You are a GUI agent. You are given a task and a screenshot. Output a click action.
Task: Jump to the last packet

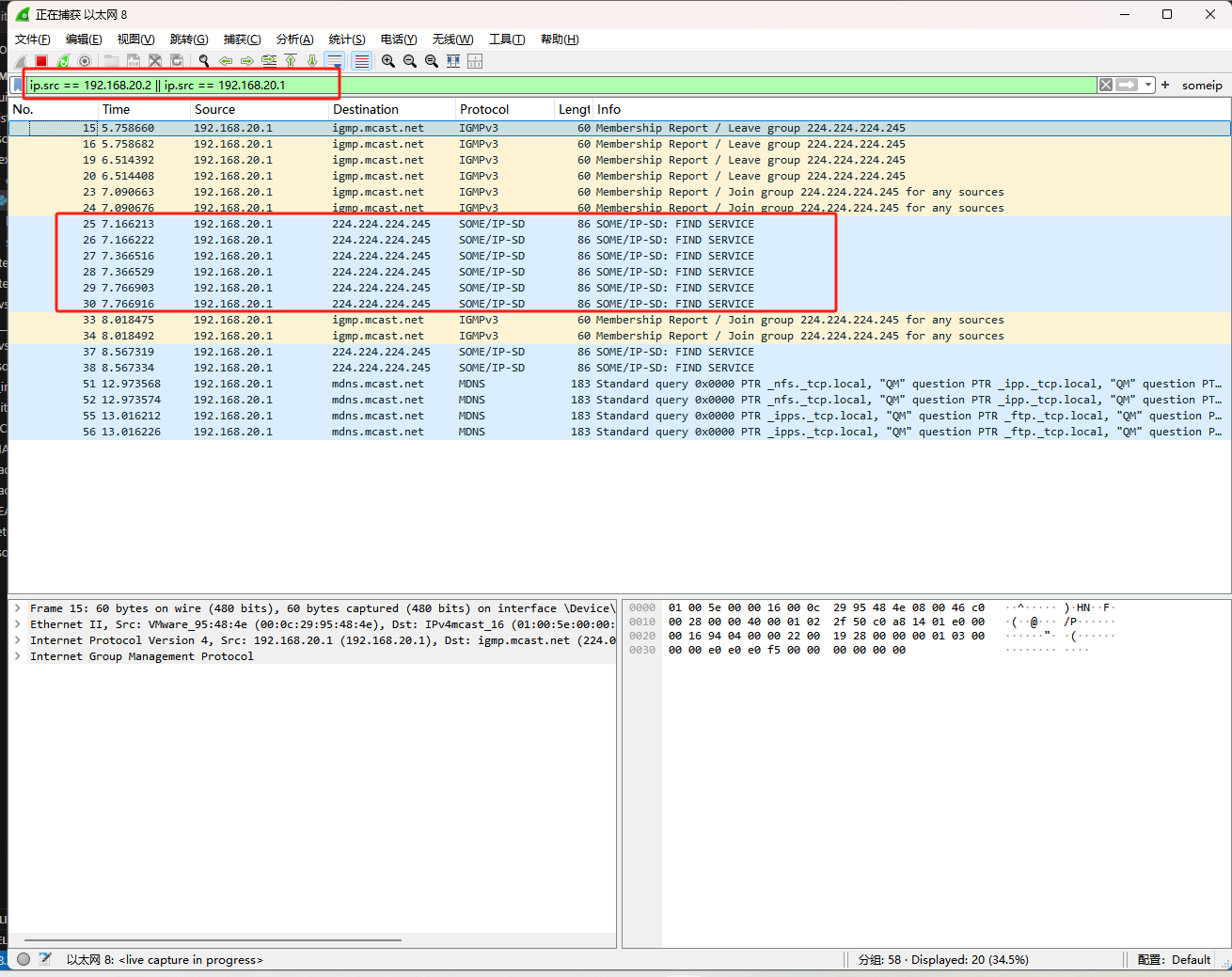click(312, 61)
